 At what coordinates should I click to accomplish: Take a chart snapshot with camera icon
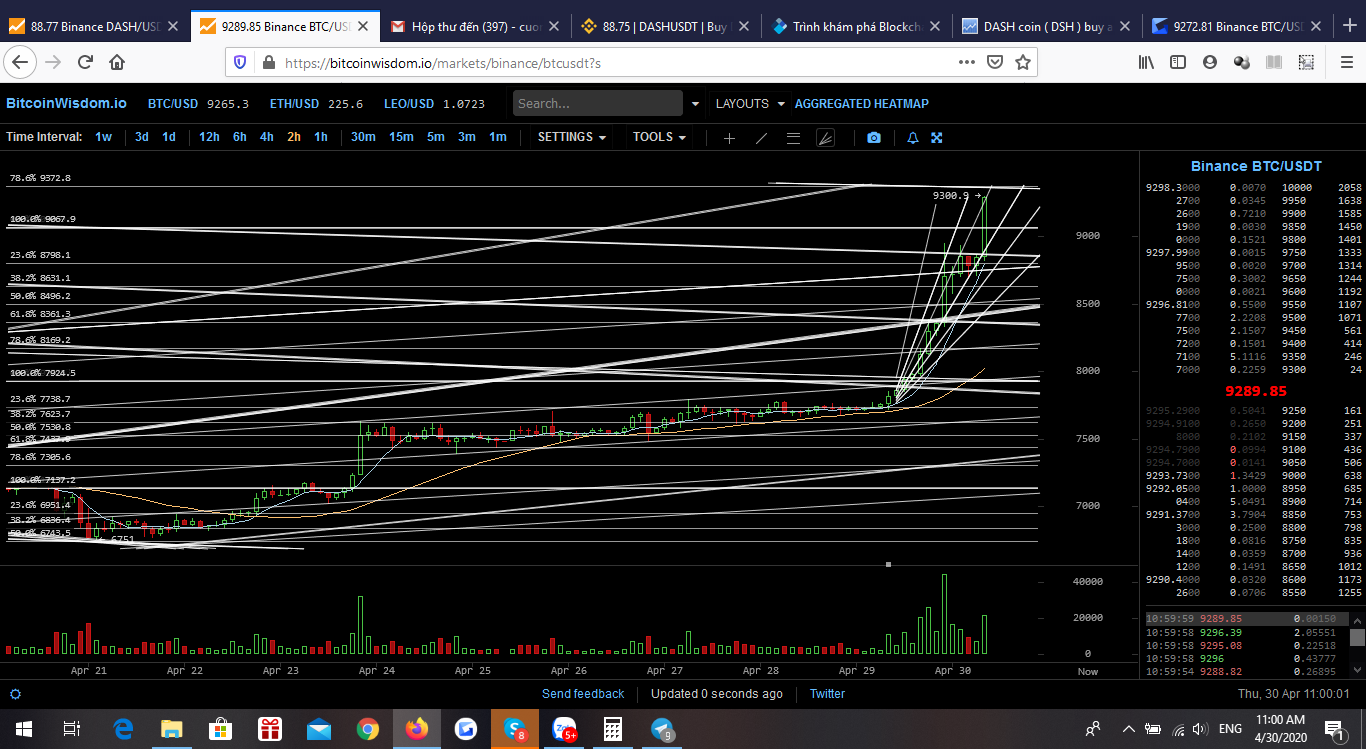coord(874,138)
